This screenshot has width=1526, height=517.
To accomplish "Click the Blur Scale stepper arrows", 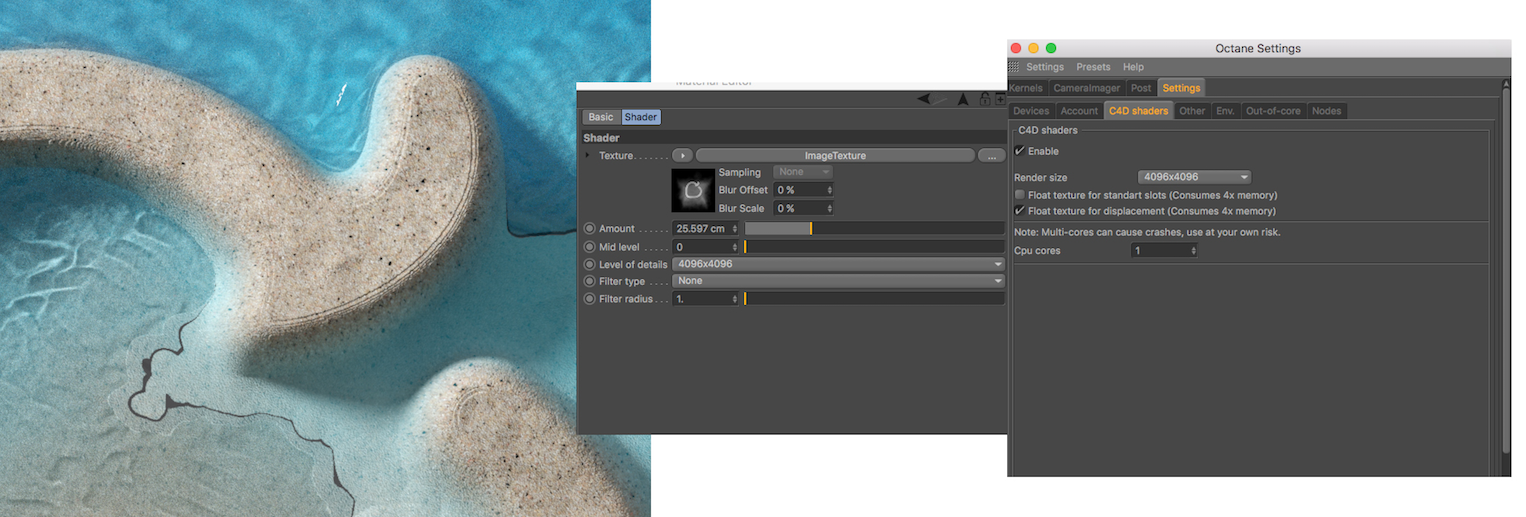I will tap(830, 208).
